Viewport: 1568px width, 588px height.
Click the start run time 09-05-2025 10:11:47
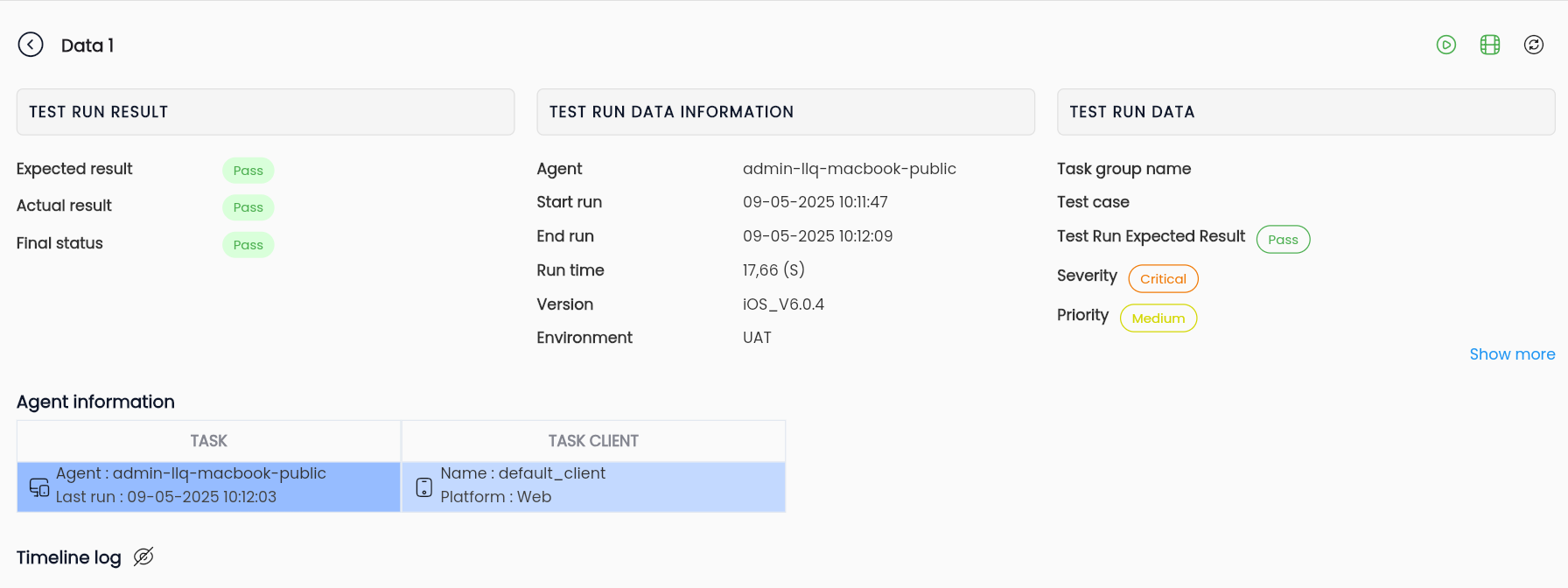pos(815,202)
